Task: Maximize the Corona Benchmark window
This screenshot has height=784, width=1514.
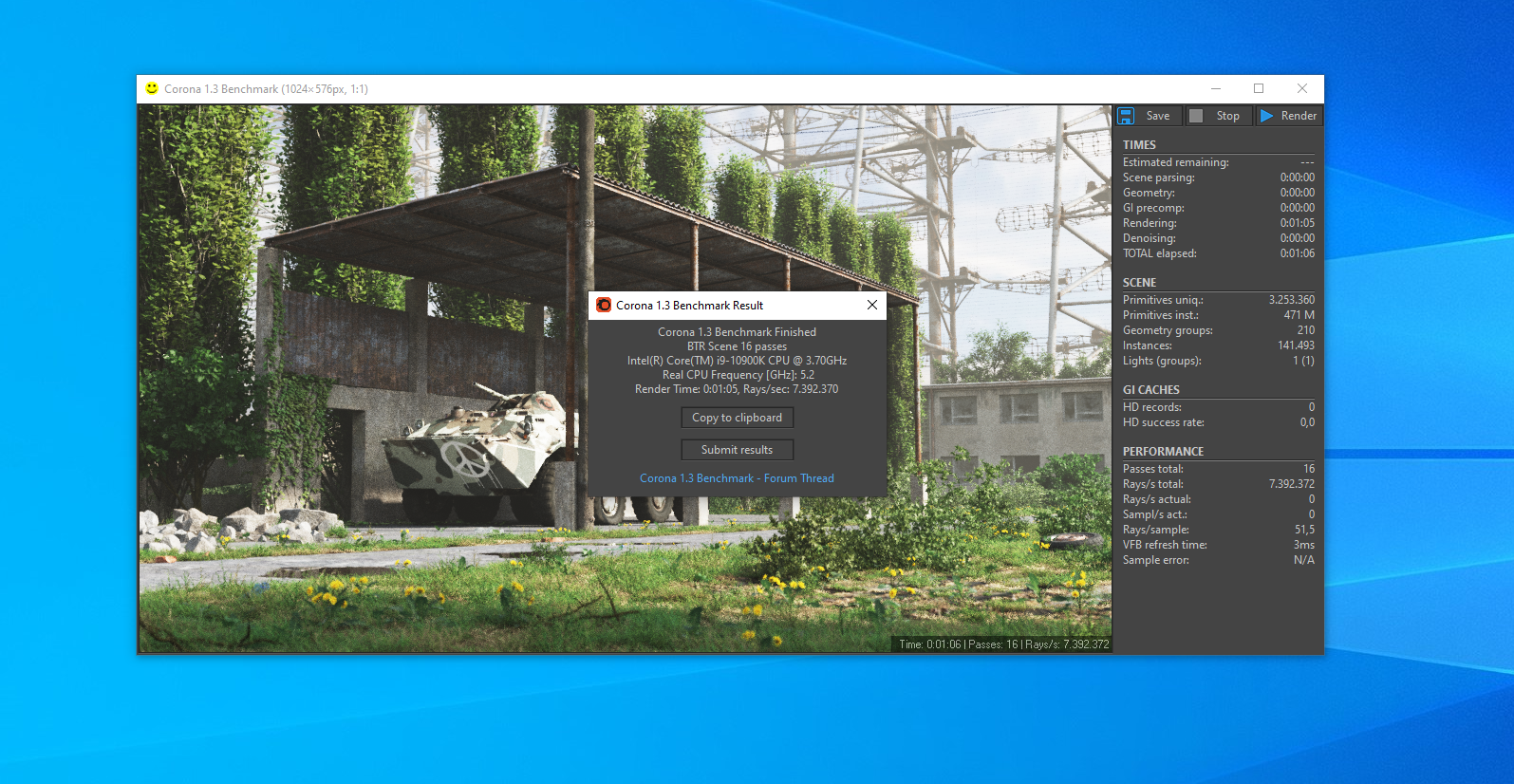Action: coord(1259,88)
